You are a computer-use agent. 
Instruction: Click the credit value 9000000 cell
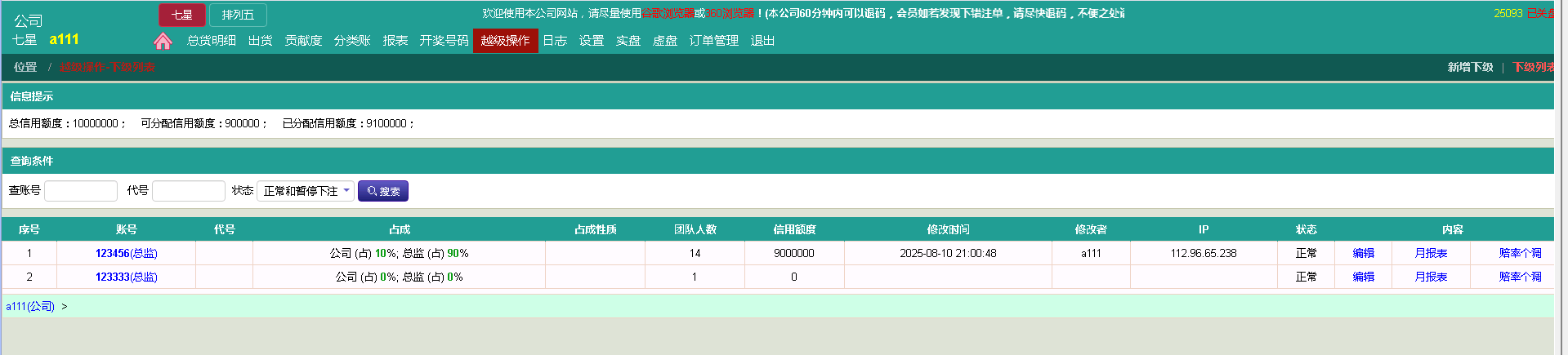point(794,253)
